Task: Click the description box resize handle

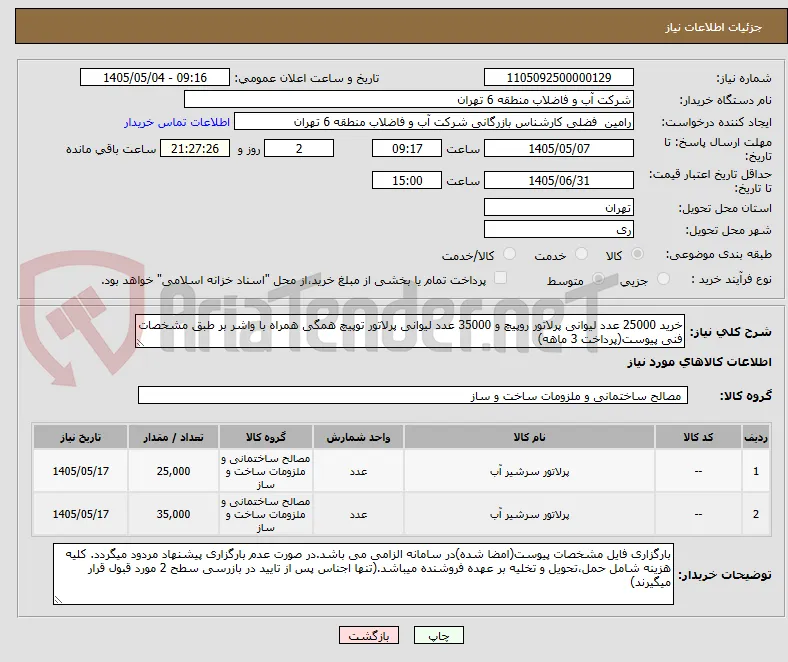Action: (140, 343)
